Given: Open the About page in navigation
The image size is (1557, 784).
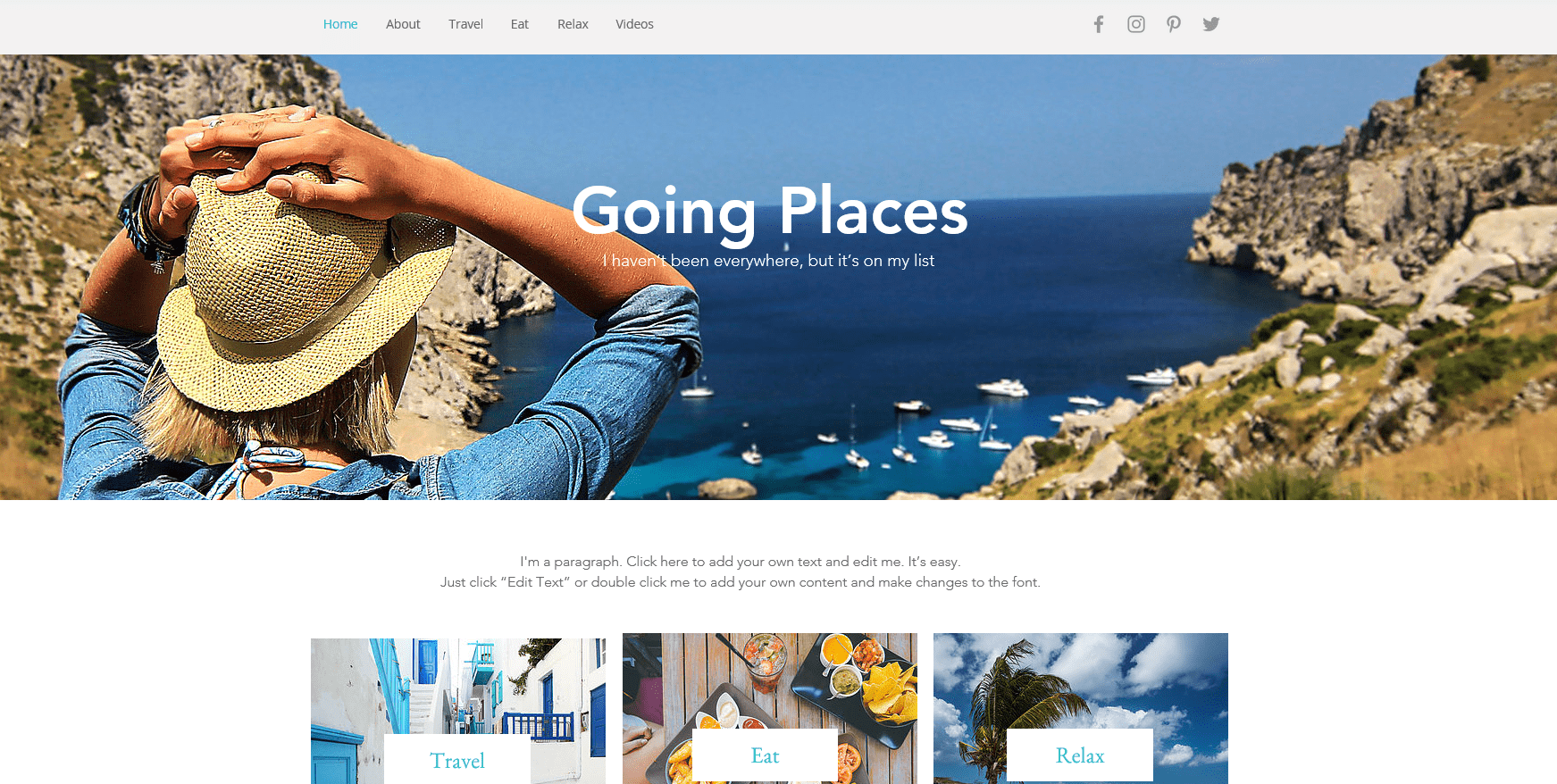Looking at the screenshot, I should point(403,24).
